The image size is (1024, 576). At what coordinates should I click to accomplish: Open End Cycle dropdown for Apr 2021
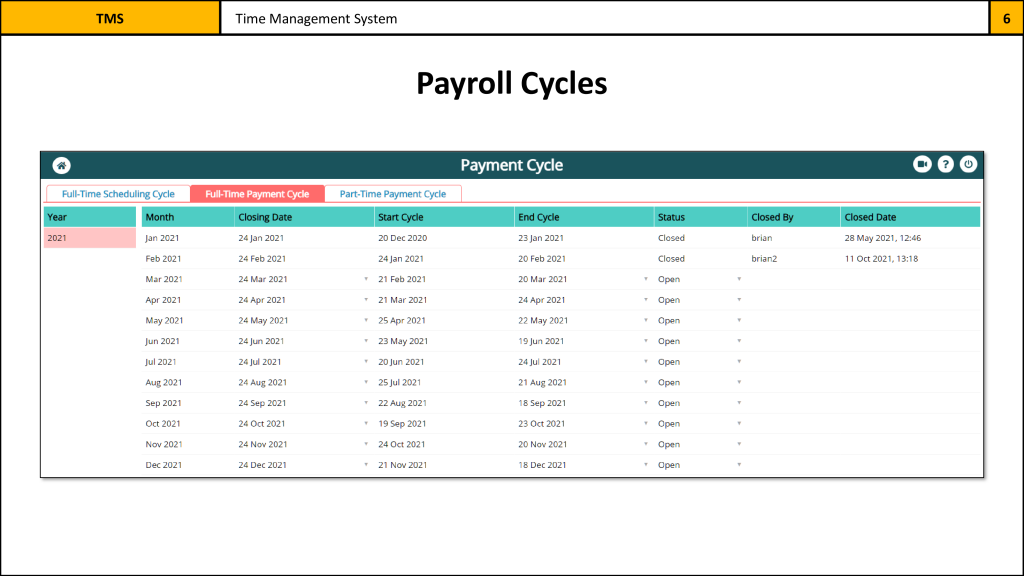point(646,300)
